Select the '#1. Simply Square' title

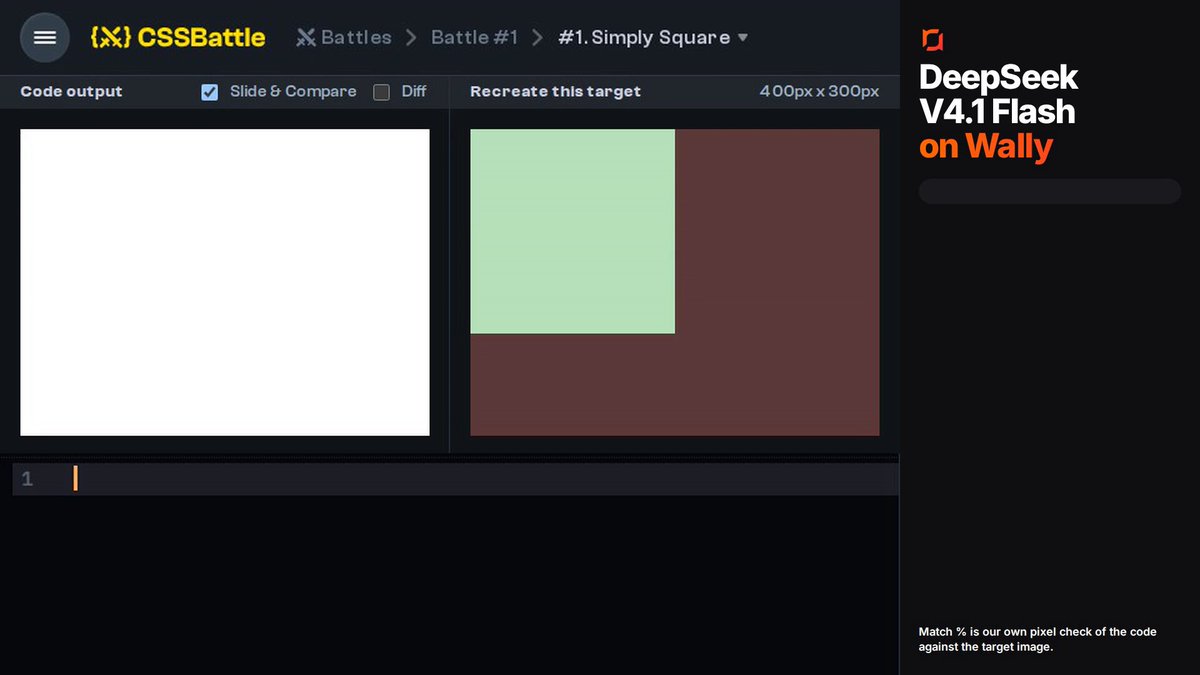coord(644,38)
